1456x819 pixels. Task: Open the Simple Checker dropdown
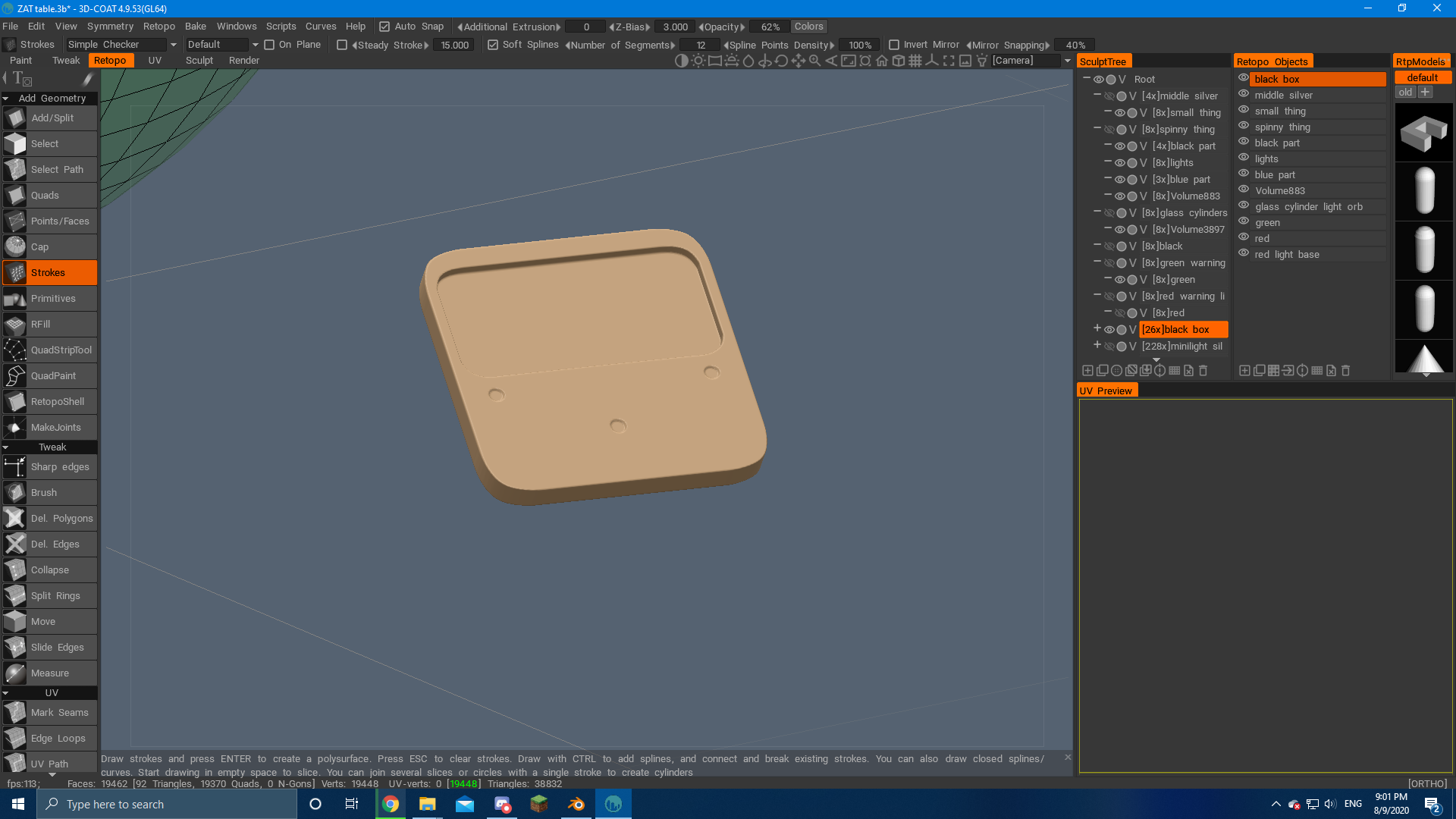(x=121, y=45)
